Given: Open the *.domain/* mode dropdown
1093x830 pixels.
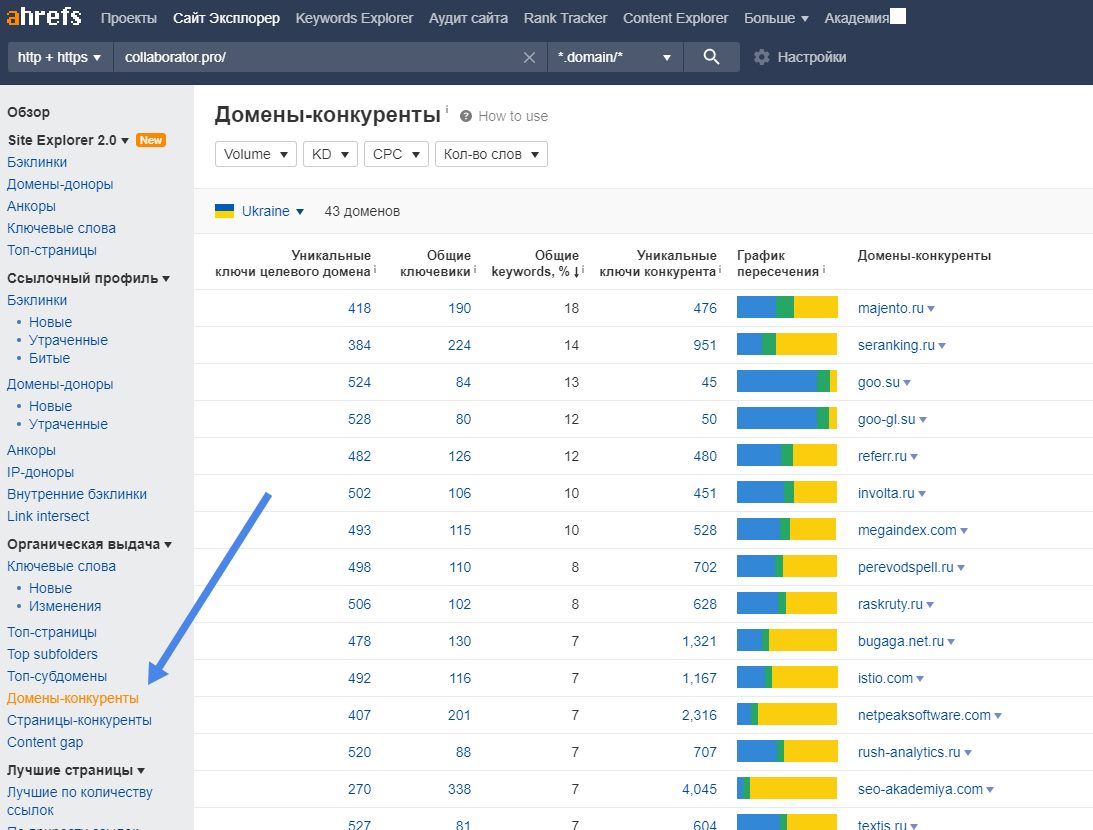Looking at the screenshot, I should coord(614,57).
